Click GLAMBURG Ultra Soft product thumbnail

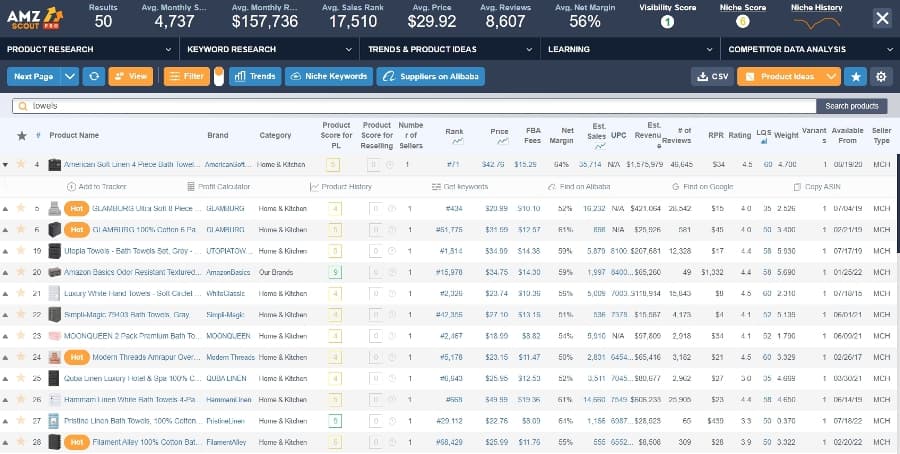pos(55,208)
